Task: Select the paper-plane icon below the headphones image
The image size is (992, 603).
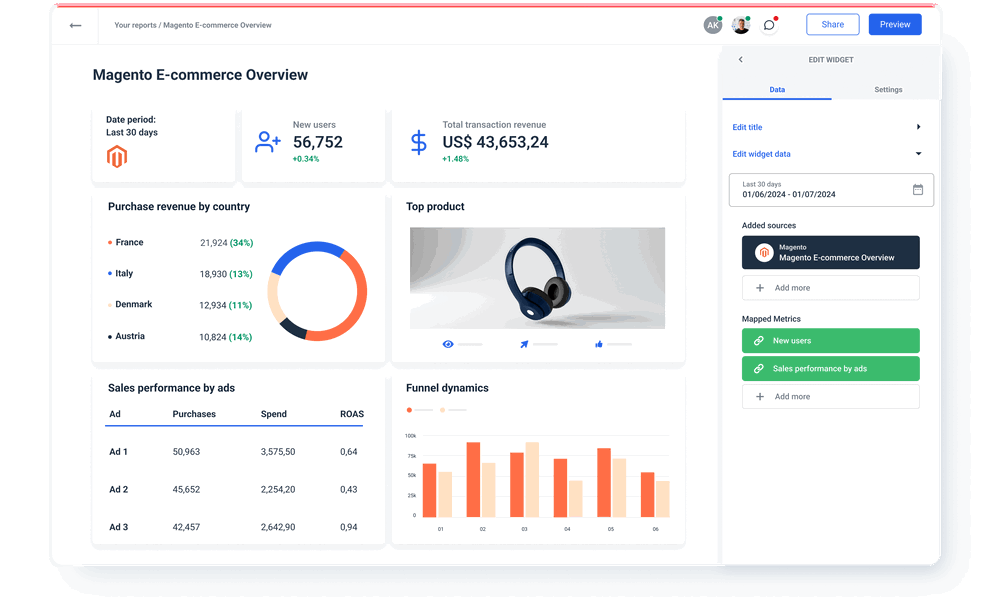Action: click(524, 343)
